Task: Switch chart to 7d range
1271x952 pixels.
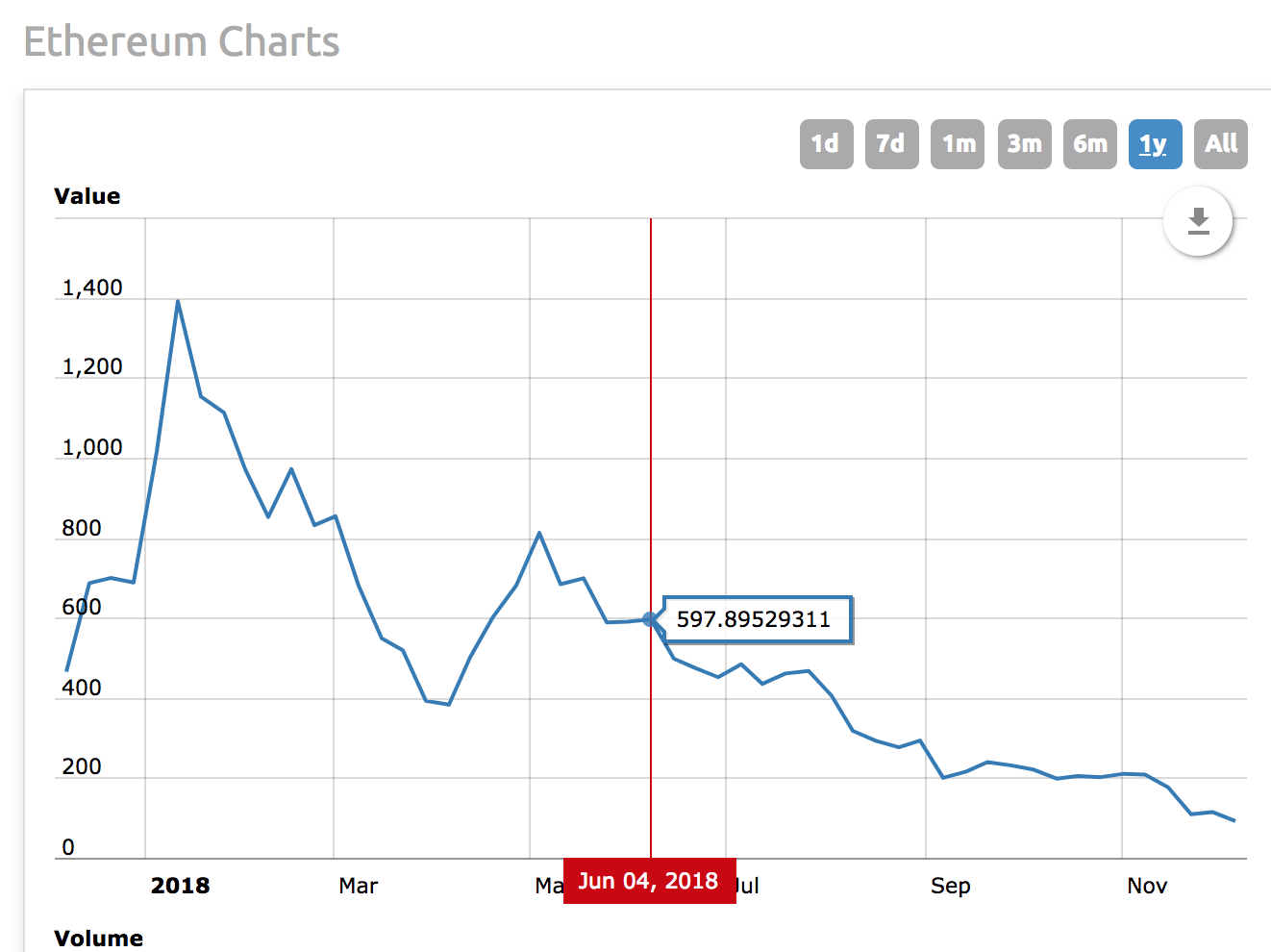Action: [x=891, y=144]
